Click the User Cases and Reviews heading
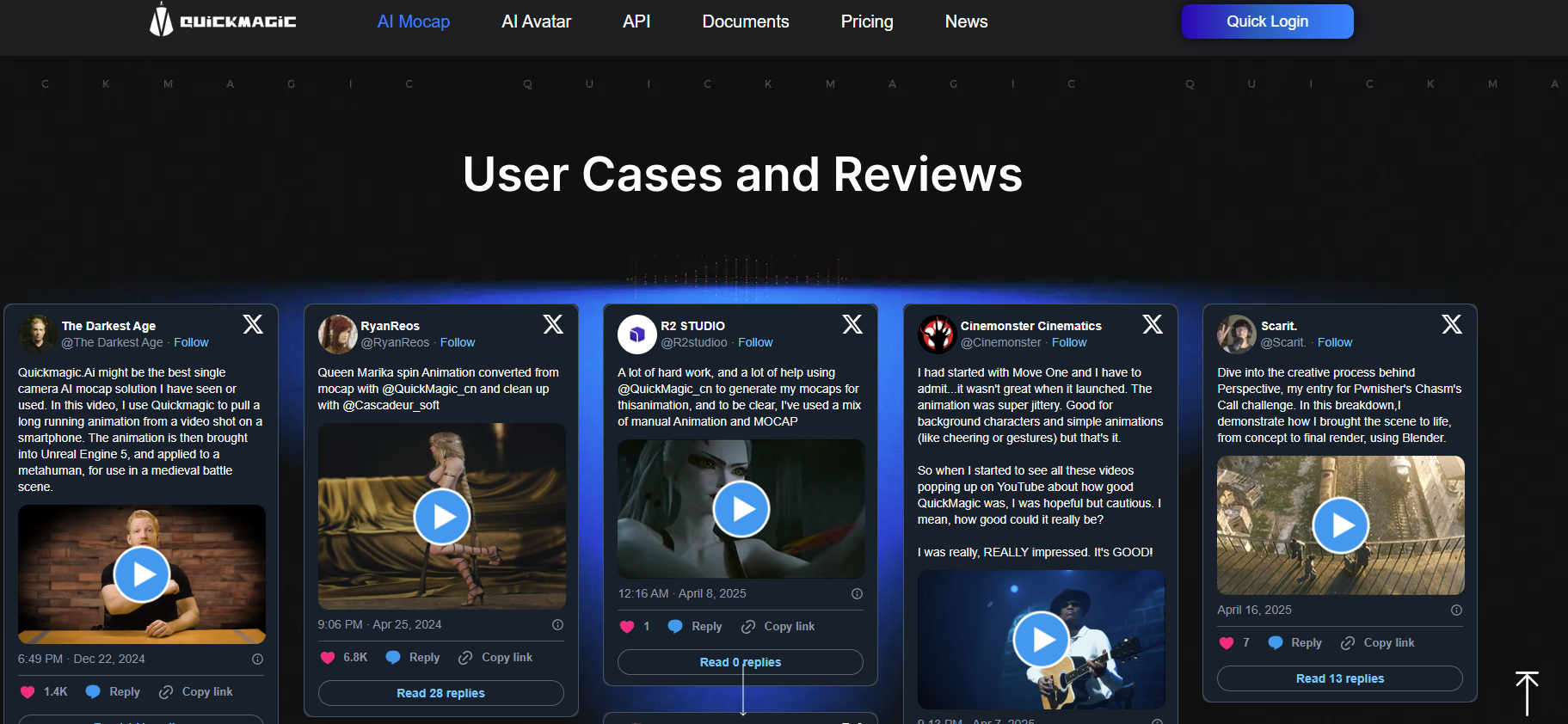The image size is (1568, 724). point(743,175)
